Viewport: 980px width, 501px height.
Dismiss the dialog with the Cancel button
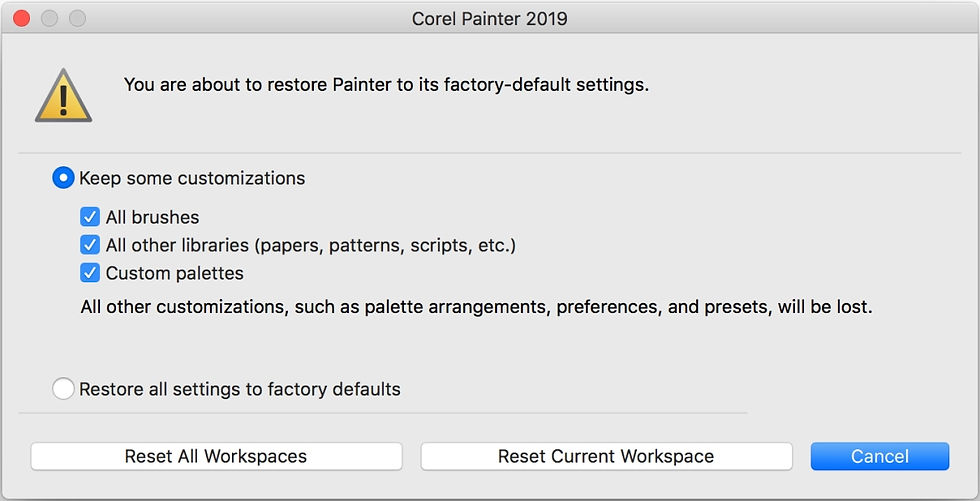coord(880,456)
